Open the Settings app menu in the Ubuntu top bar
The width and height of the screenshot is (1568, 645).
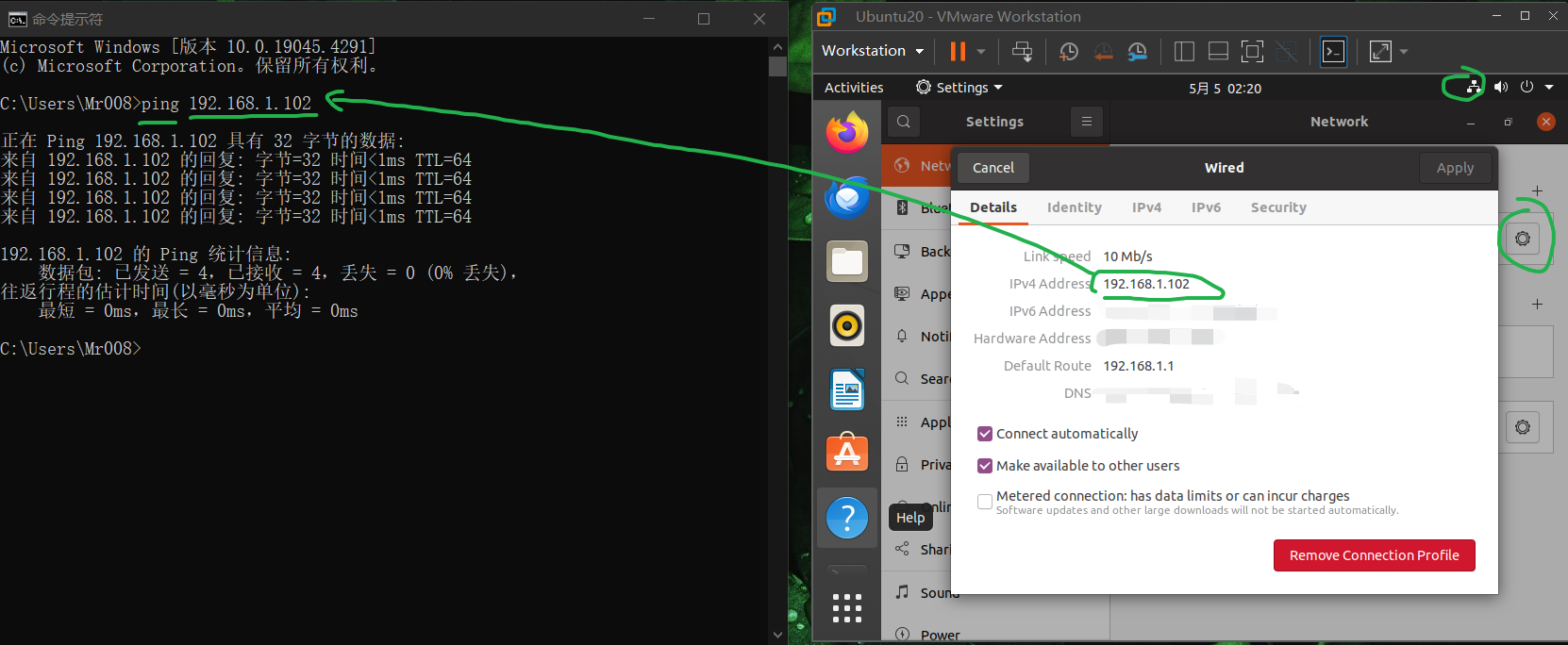959,88
